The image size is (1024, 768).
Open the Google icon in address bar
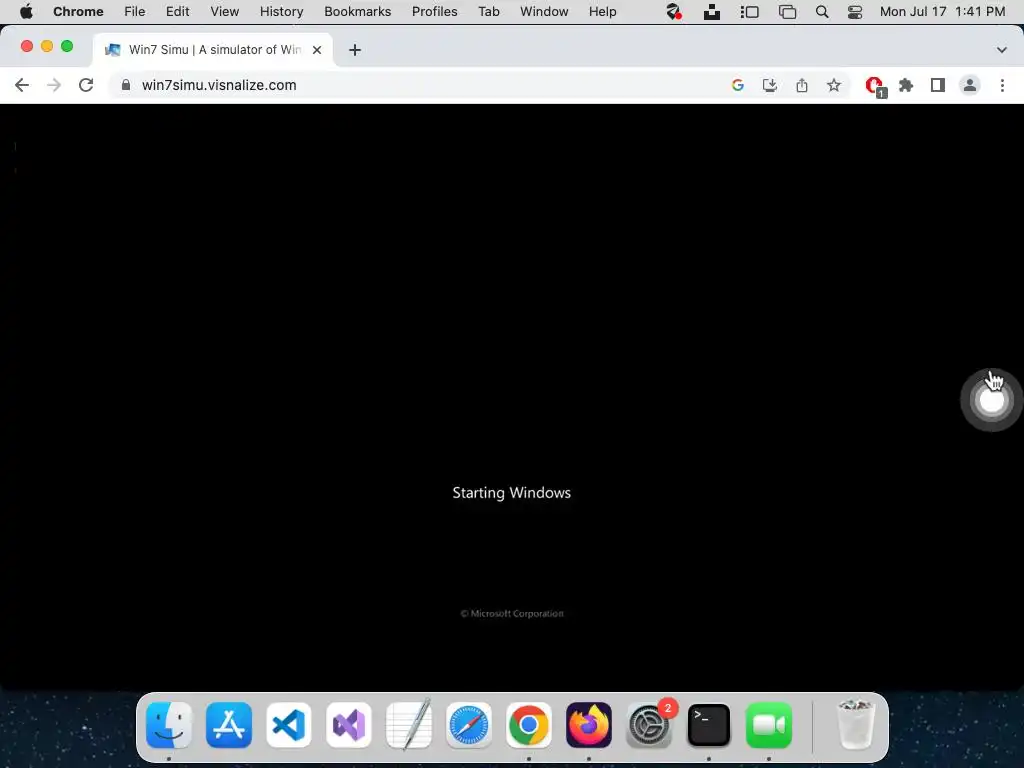pyautogui.click(x=738, y=85)
